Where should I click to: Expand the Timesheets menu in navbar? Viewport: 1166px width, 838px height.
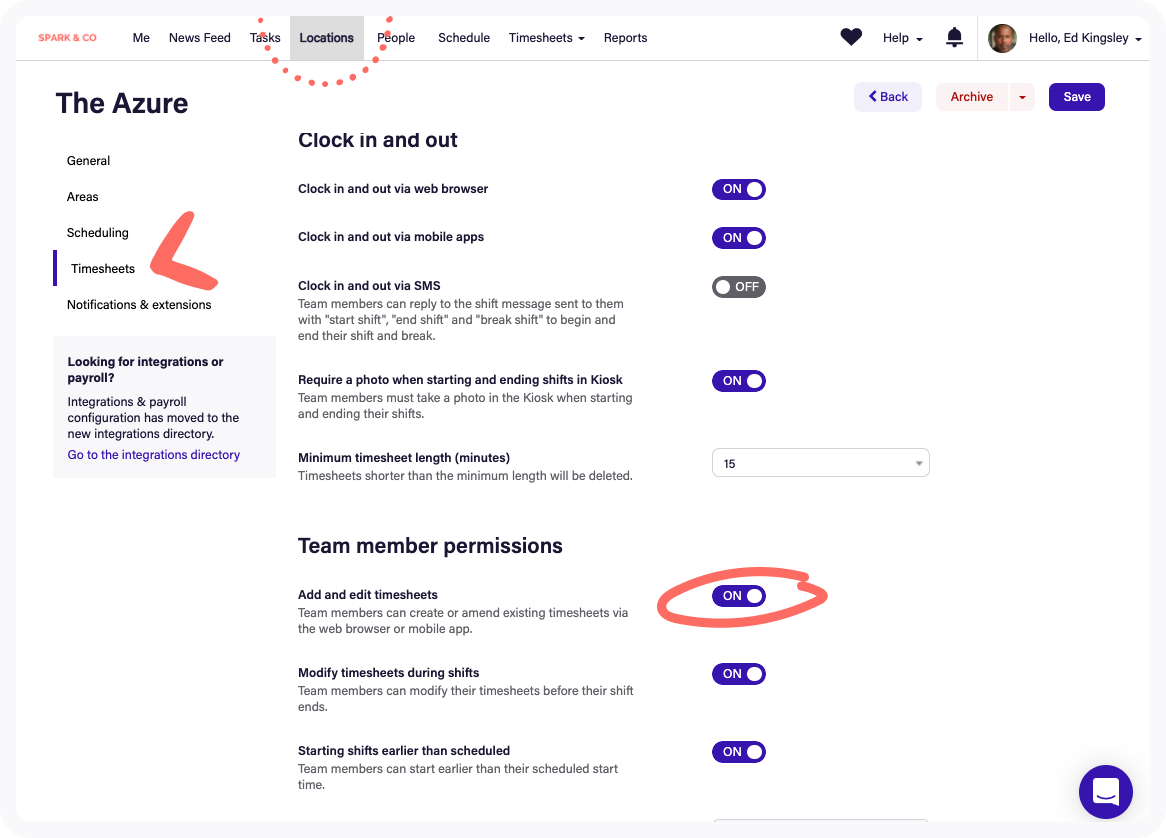click(x=546, y=38)
